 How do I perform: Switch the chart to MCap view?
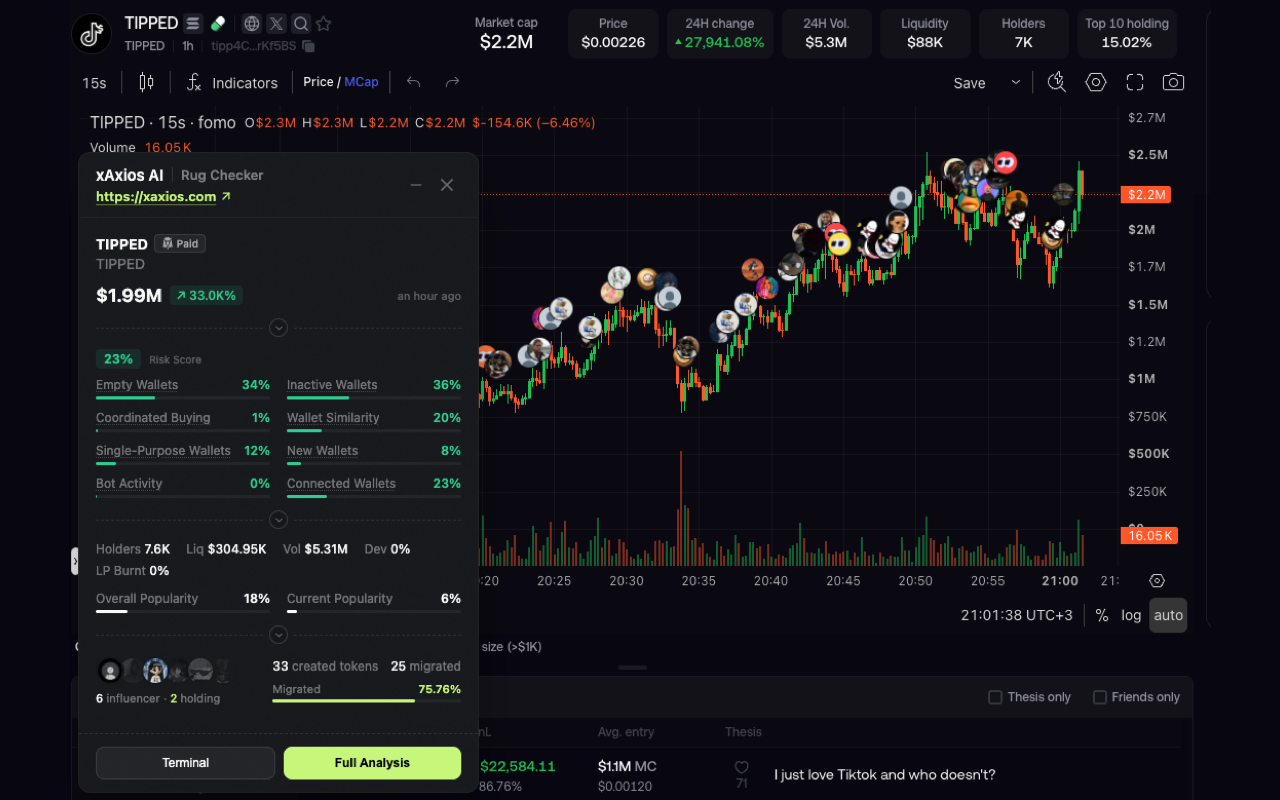click(x=361, y=82)
